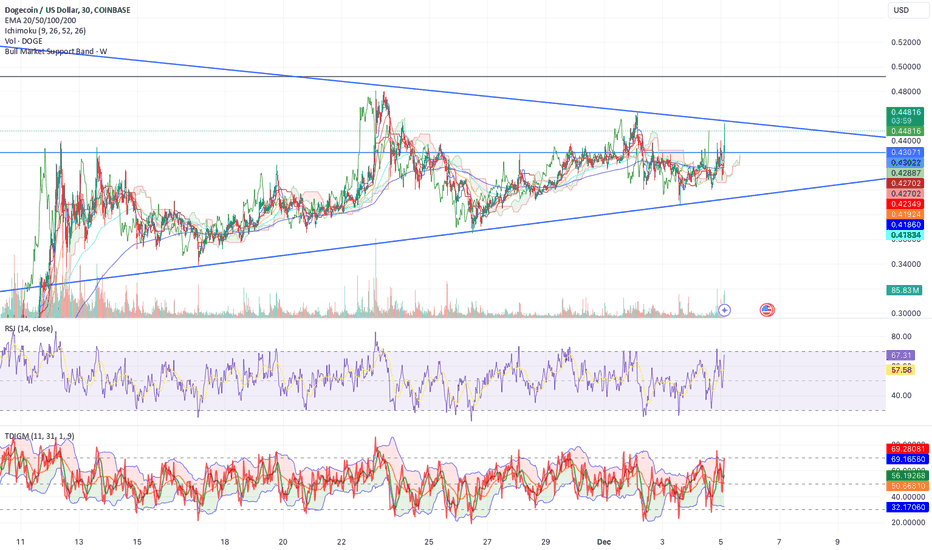This screenshot has height=550, width=932.
Task: Select the EMA 20/50/100/200 indicator label
Action: point(40,20)
